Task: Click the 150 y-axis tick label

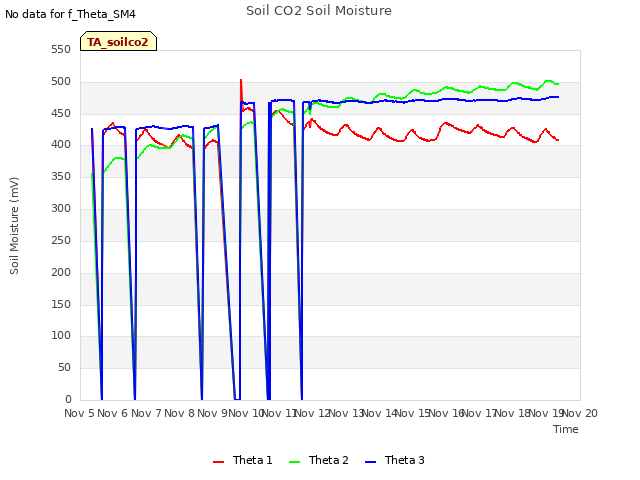Action: (x=61, y=304)
